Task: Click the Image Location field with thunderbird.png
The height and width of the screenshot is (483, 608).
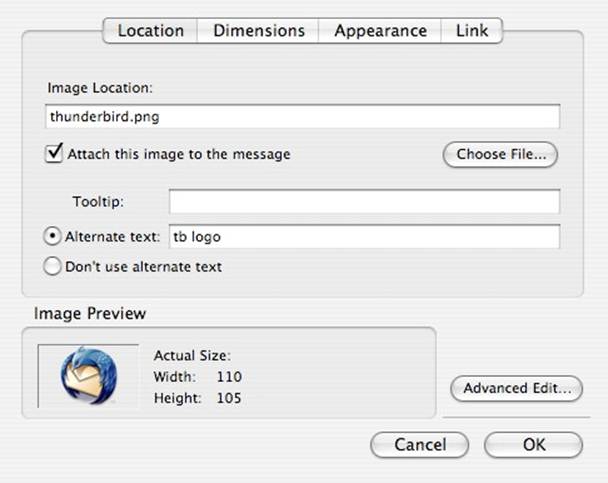Action: coord(302,116)
